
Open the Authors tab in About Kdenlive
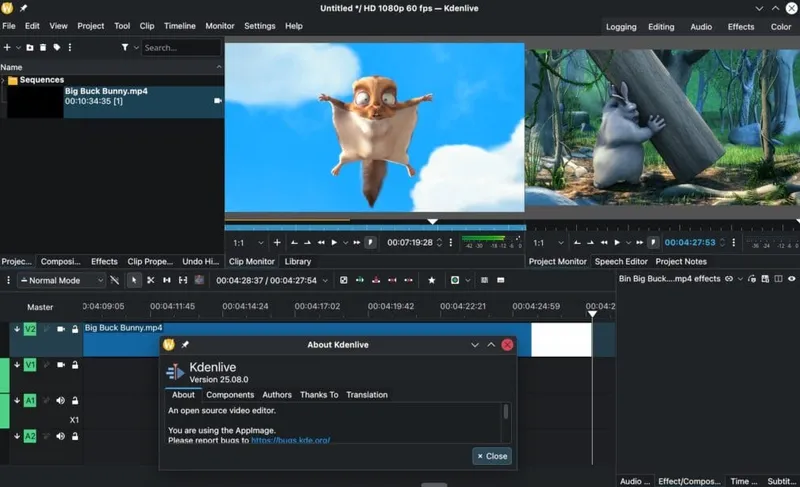[277, 395]
